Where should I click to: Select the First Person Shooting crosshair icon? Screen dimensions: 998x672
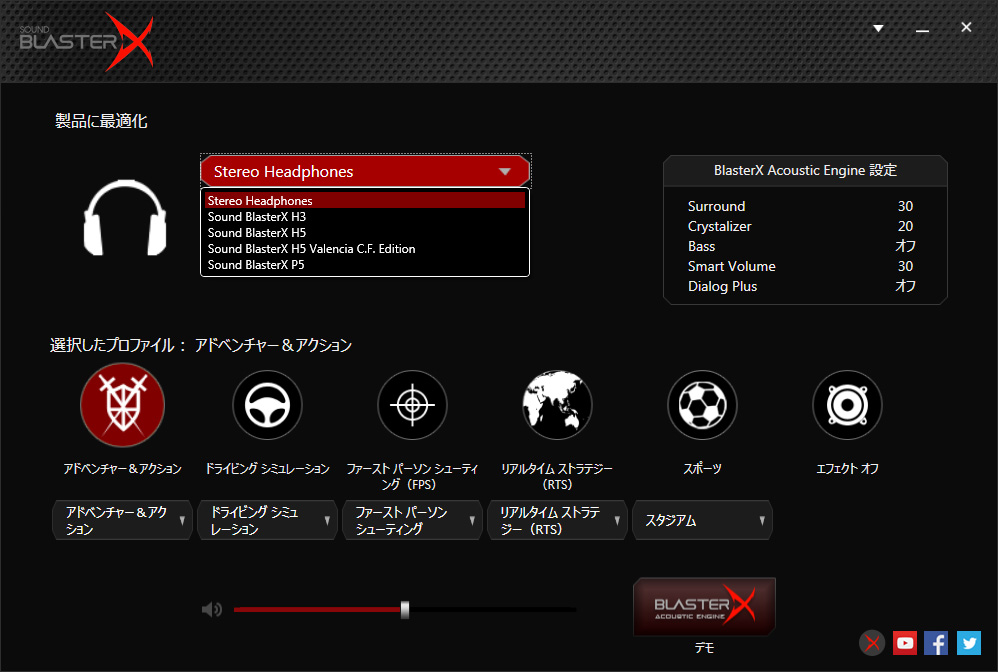[412, 405]
